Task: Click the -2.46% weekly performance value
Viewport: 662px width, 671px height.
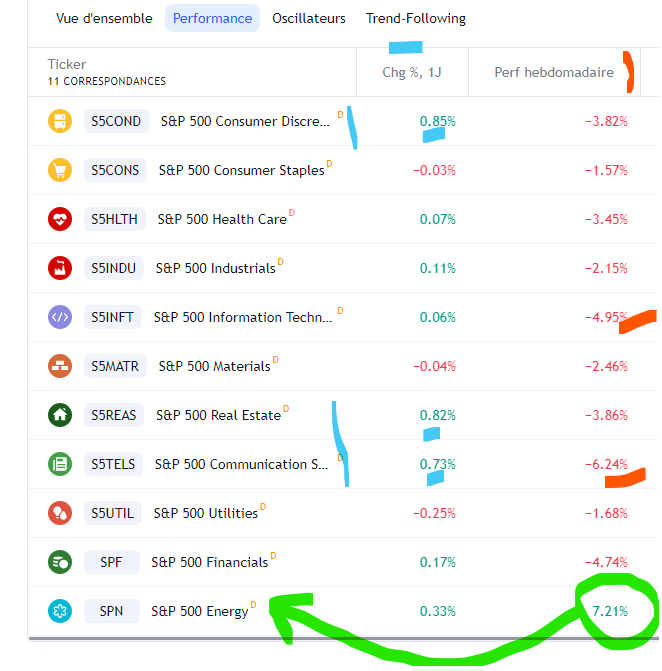Action: [x=606, y=366]
